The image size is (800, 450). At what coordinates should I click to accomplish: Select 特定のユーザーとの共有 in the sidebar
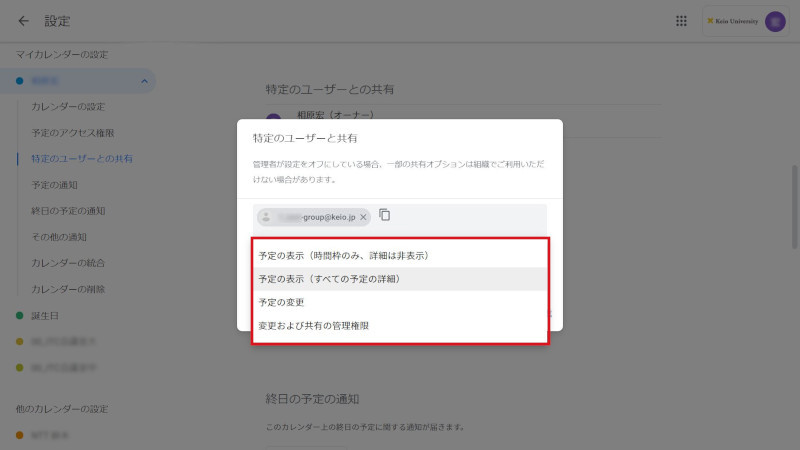(x=82, y=158)
